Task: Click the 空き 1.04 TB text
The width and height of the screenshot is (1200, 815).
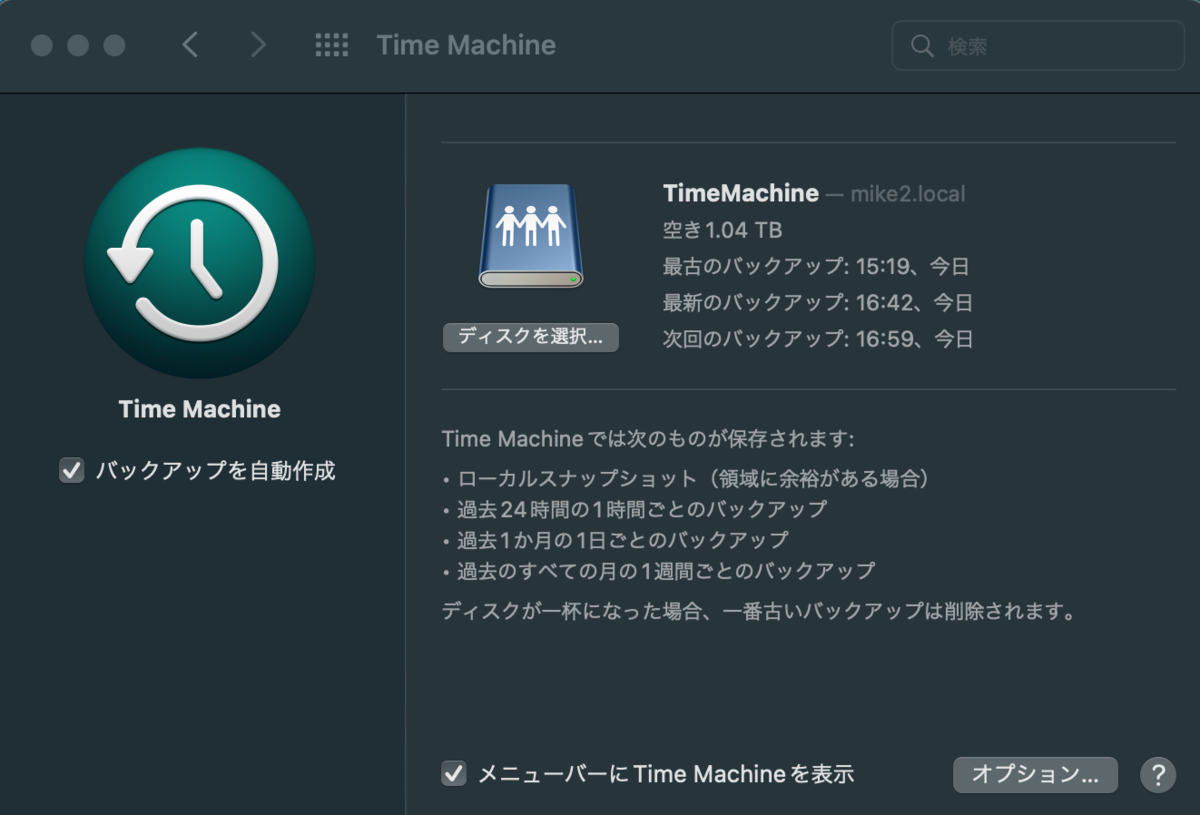Action: pyautogui.click(x=723, y=230)
